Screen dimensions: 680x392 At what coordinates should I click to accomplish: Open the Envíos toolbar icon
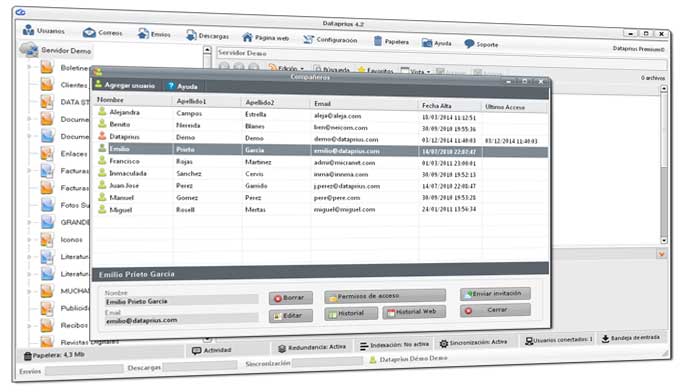point(143,34)
